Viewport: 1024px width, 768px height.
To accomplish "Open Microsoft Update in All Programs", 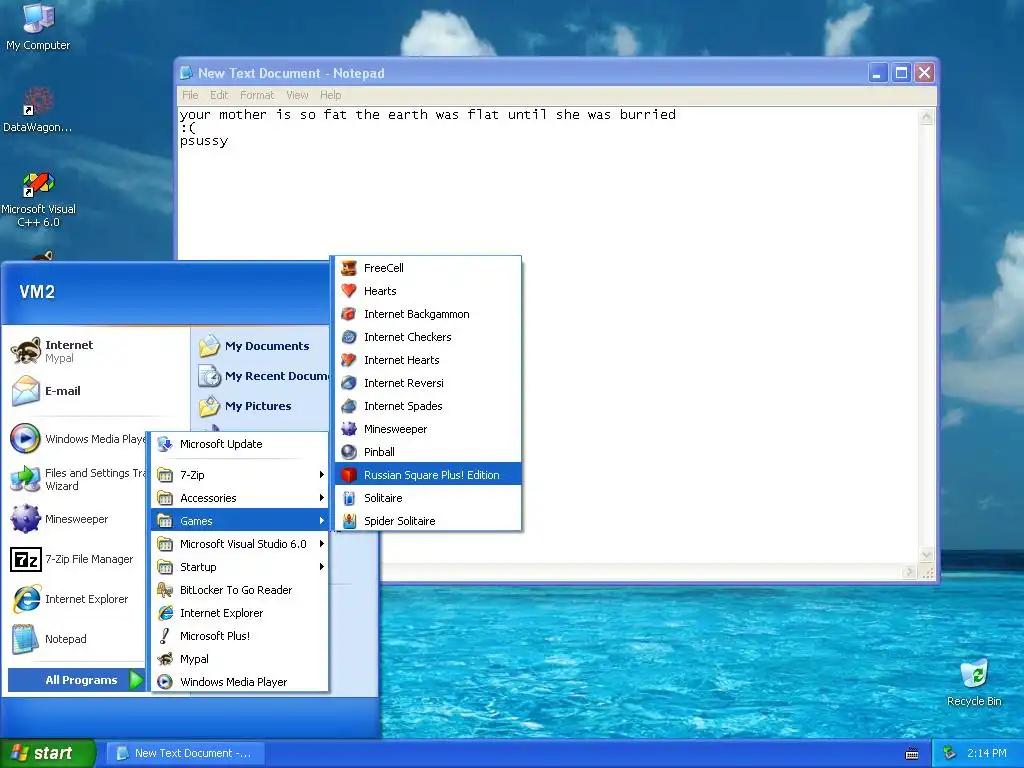I will (240, 444).
